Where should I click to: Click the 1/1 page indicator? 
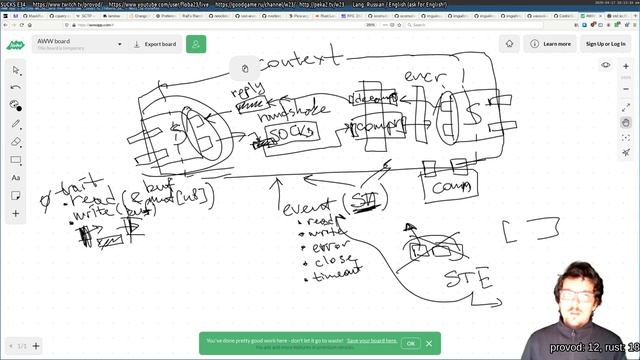[x=22, y=346]
